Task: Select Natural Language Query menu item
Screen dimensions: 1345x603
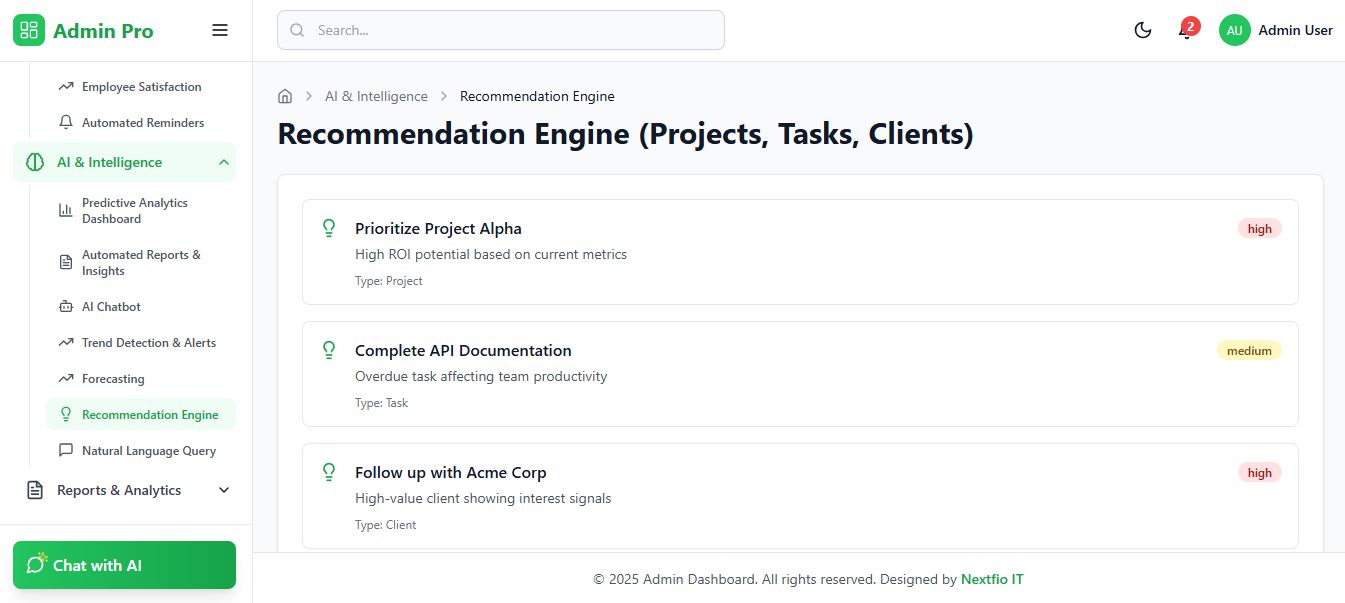Action: (x=149, y=451)
